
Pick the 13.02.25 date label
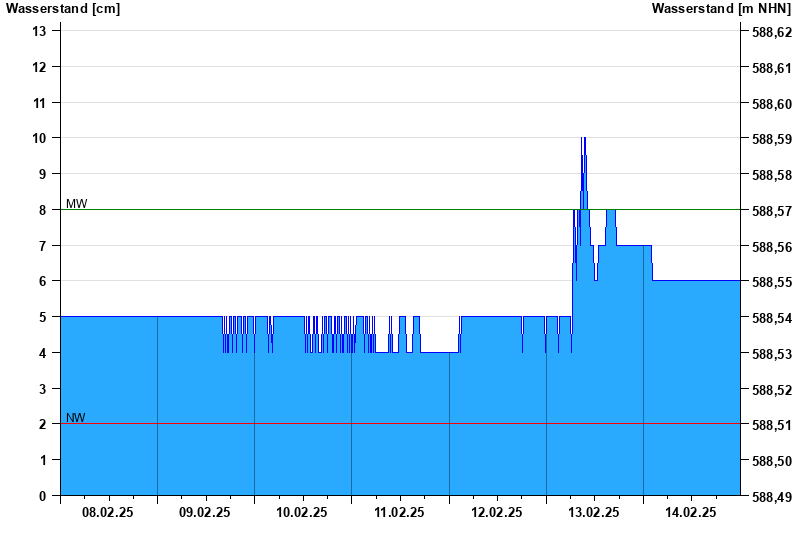click(x=594, y=512)
